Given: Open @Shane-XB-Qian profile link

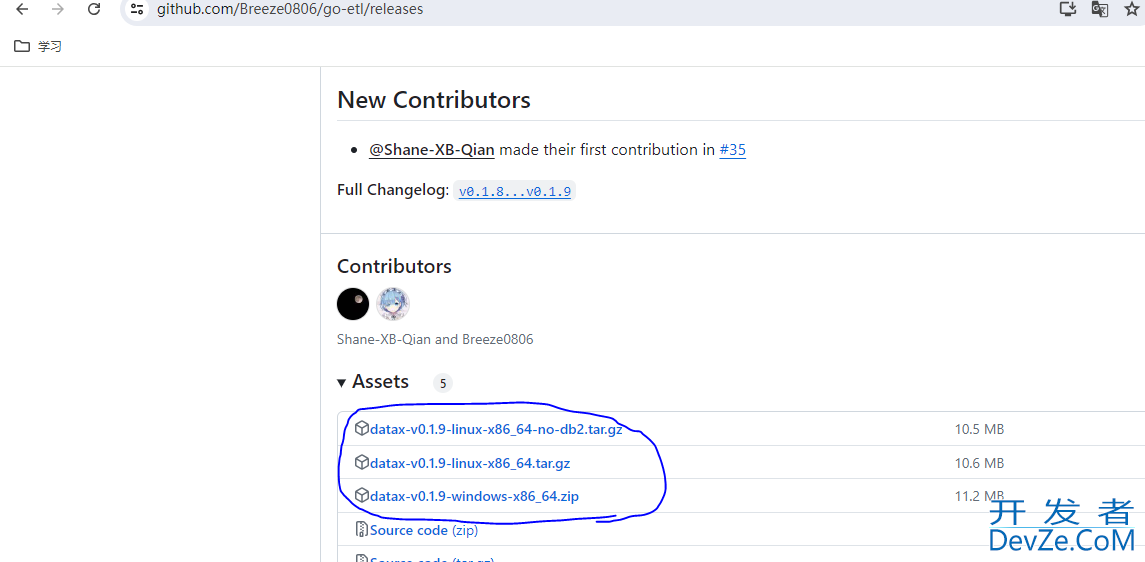Looking at the screenshot, I should tap(432, 150).
